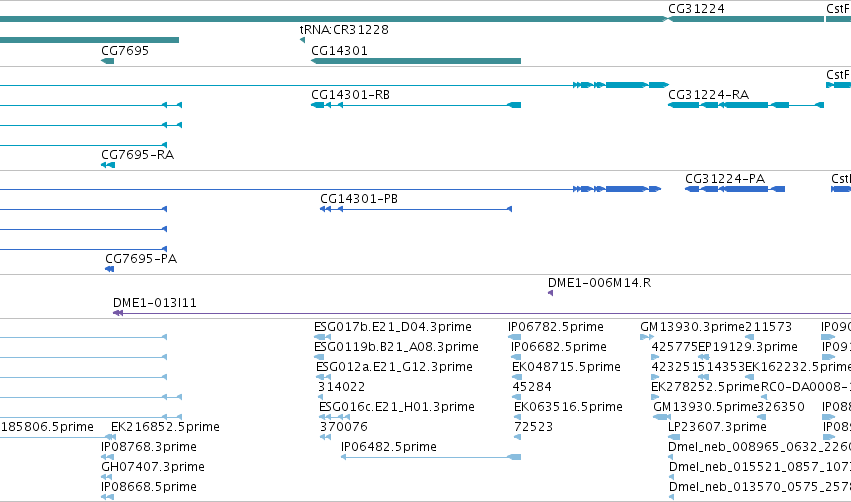The image size is (851, 502).
Task: Select the DME1-013I11 label
Action: click(155, 303)
